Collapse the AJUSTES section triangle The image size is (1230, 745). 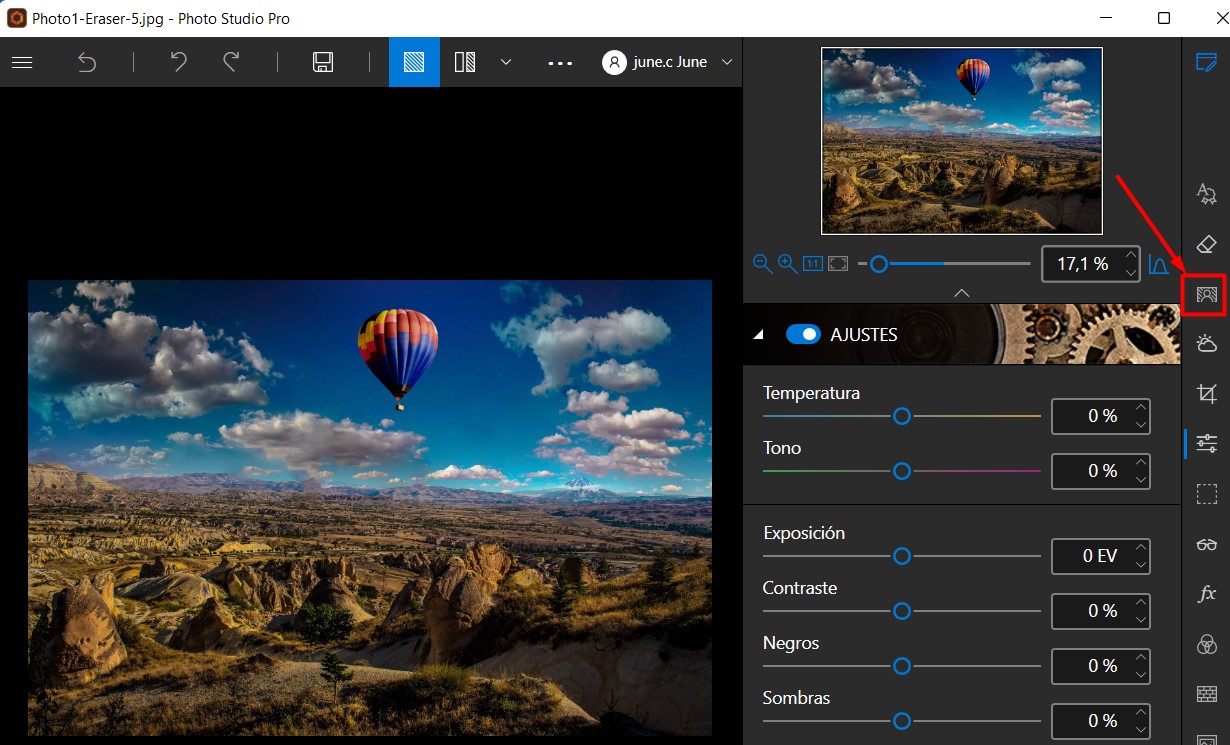pyautogui.click(x=759, y=335)
